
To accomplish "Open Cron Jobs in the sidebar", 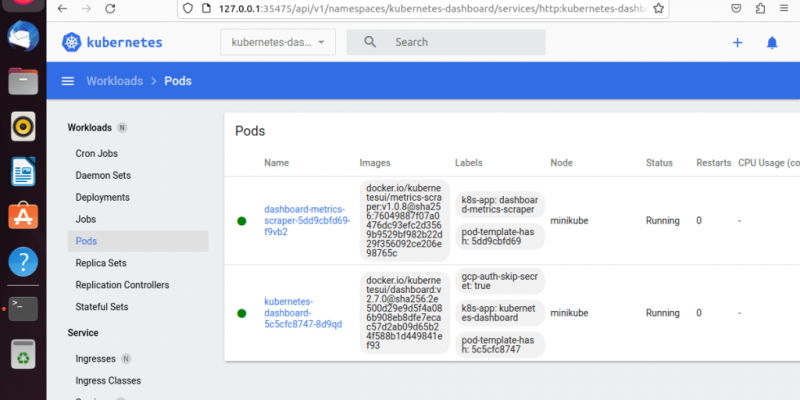I will click(96, 154).
